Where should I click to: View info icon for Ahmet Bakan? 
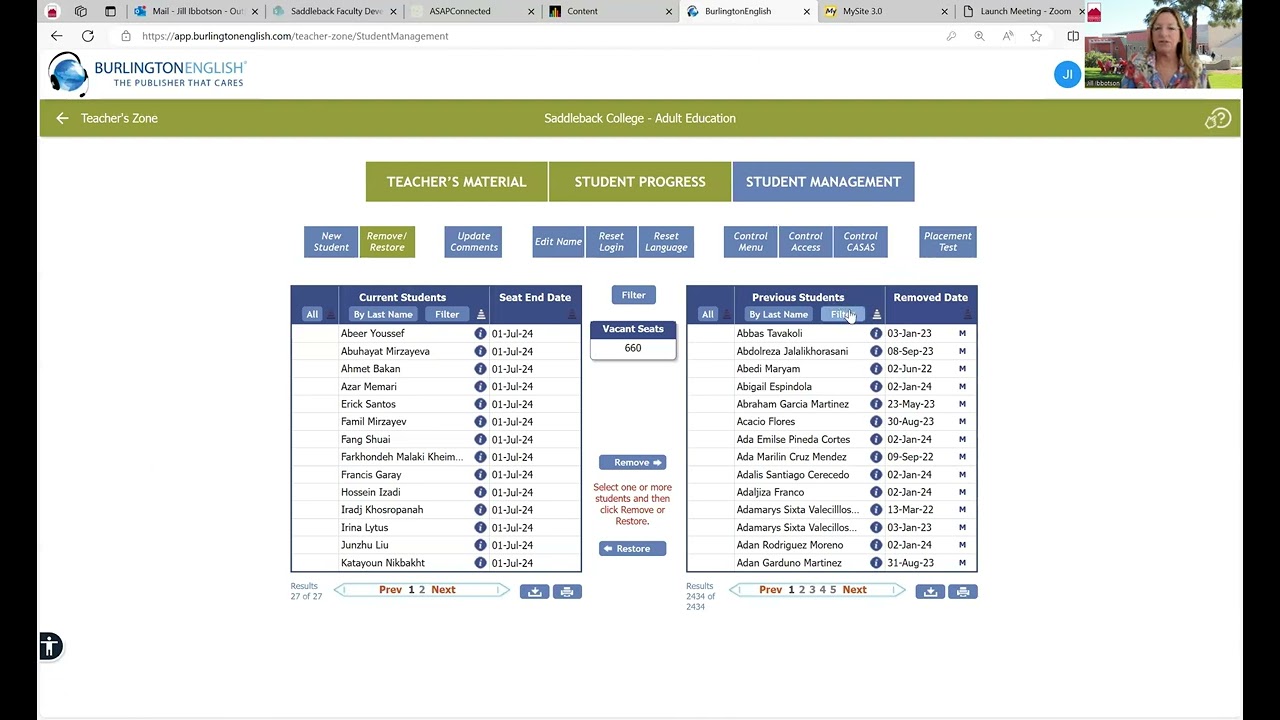480,369
